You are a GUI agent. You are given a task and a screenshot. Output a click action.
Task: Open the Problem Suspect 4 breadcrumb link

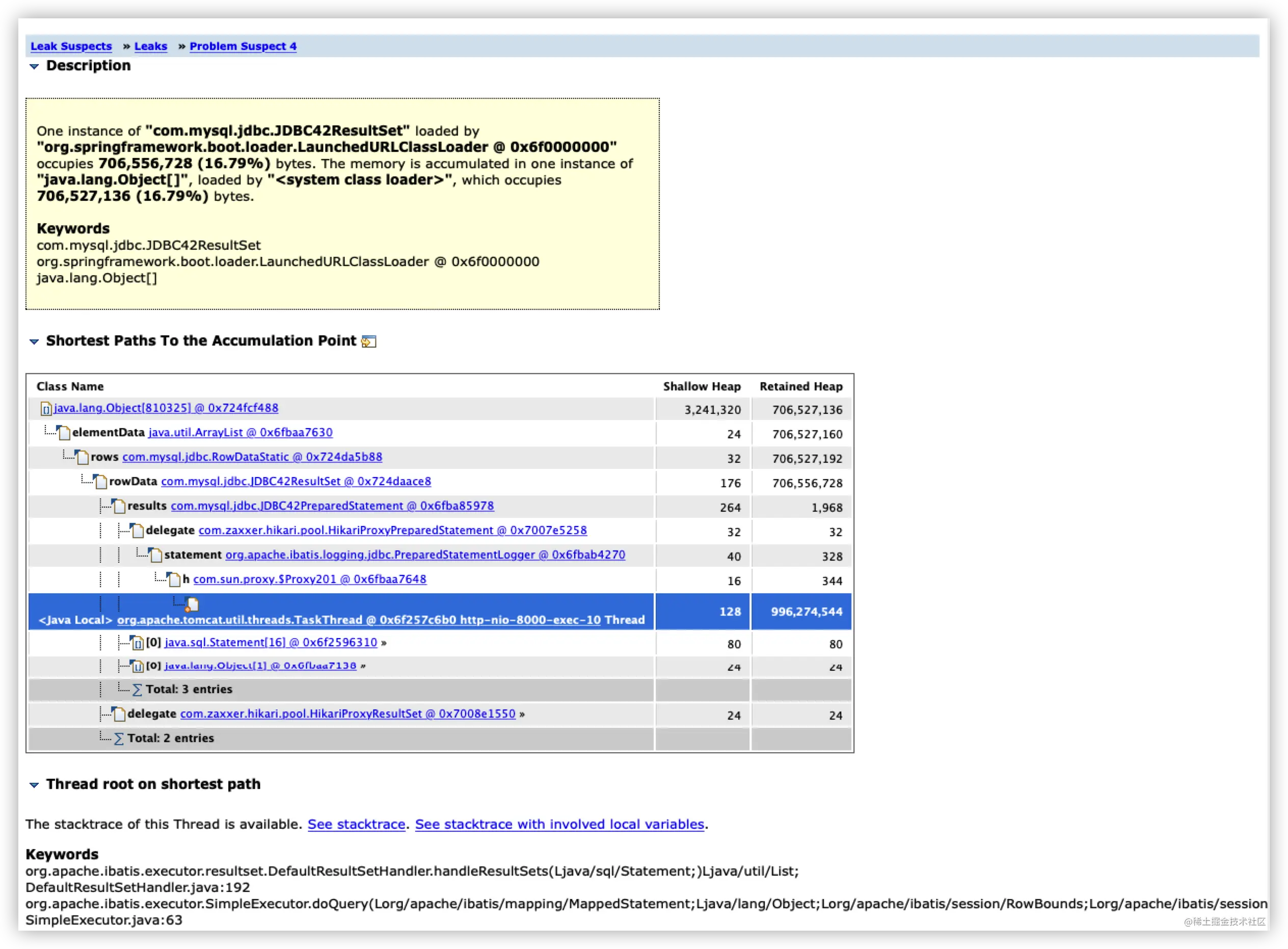(243, 46)
